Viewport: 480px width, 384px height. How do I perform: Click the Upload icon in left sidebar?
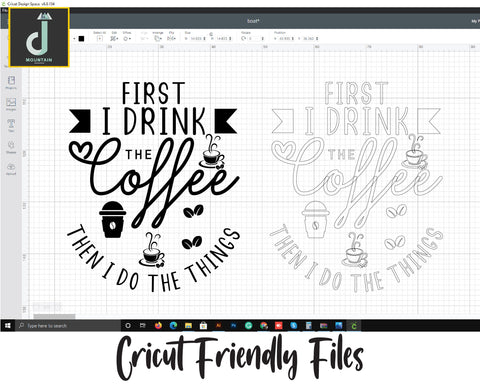11,168
